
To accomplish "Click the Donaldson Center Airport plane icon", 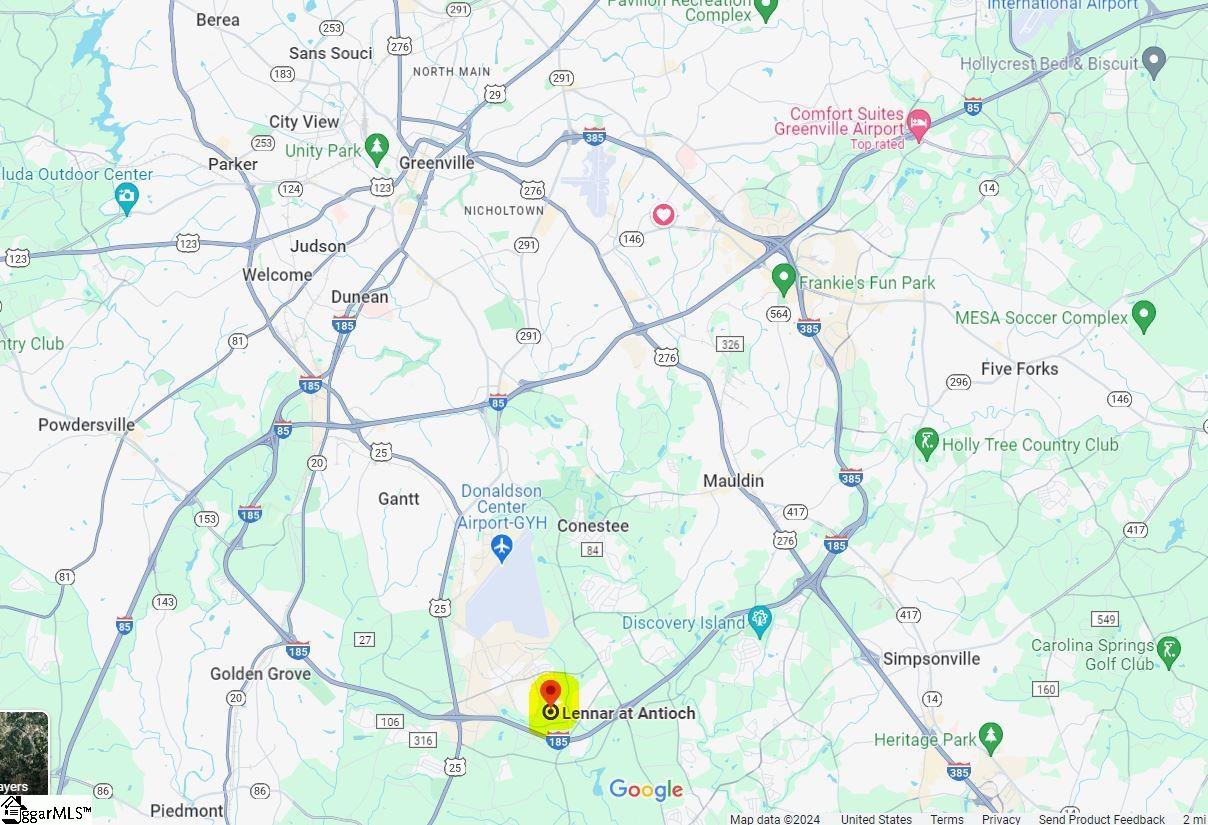I will point(501,547).
